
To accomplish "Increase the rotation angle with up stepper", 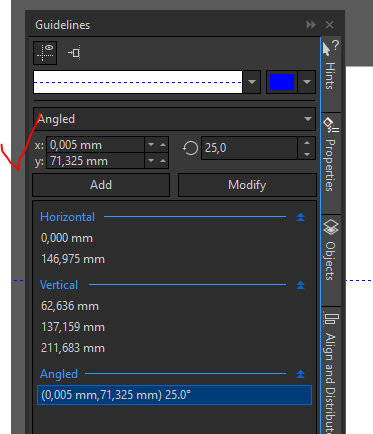I will 307,143.
